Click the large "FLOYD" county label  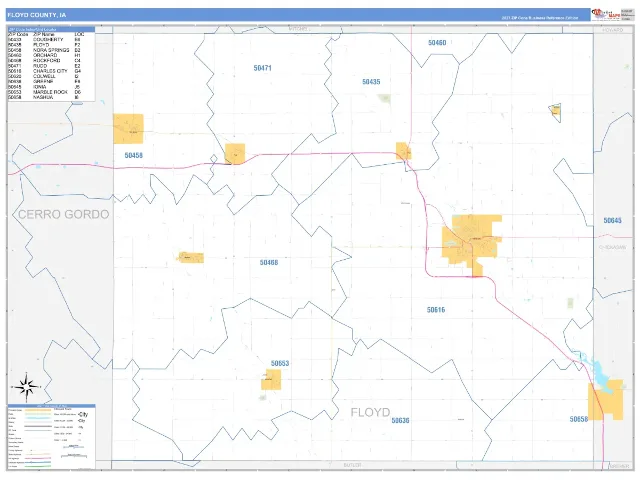[371, 412]
